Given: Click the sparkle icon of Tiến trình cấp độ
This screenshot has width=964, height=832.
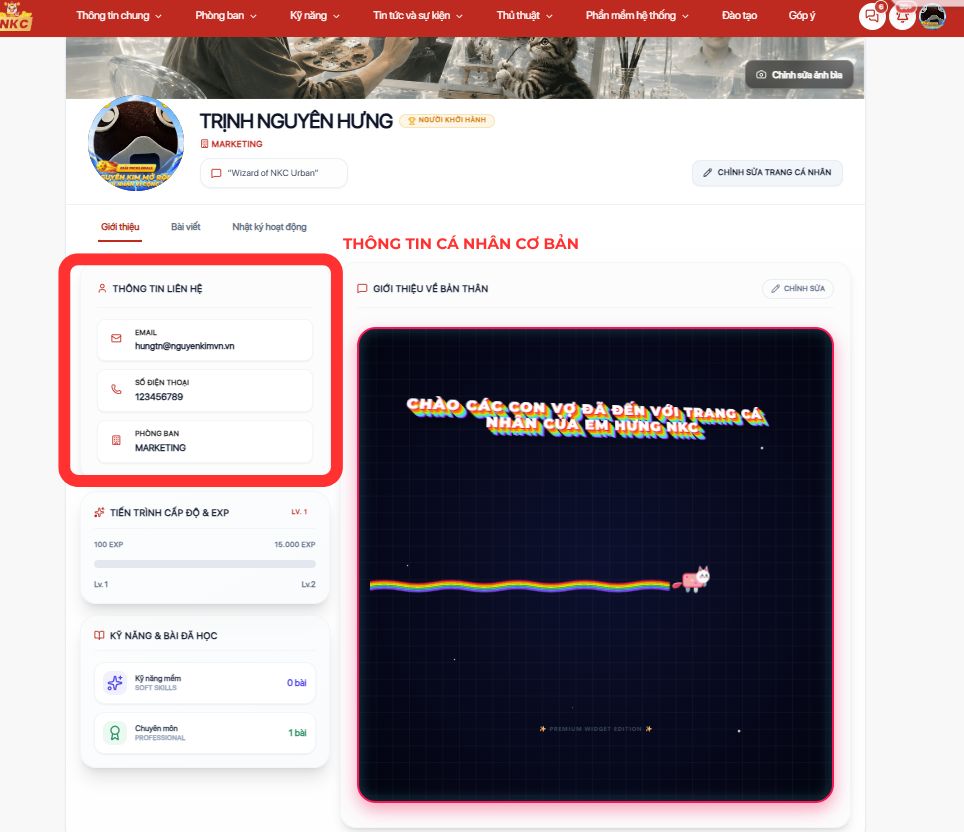Looking at the screenshot, I should point(98,512).
